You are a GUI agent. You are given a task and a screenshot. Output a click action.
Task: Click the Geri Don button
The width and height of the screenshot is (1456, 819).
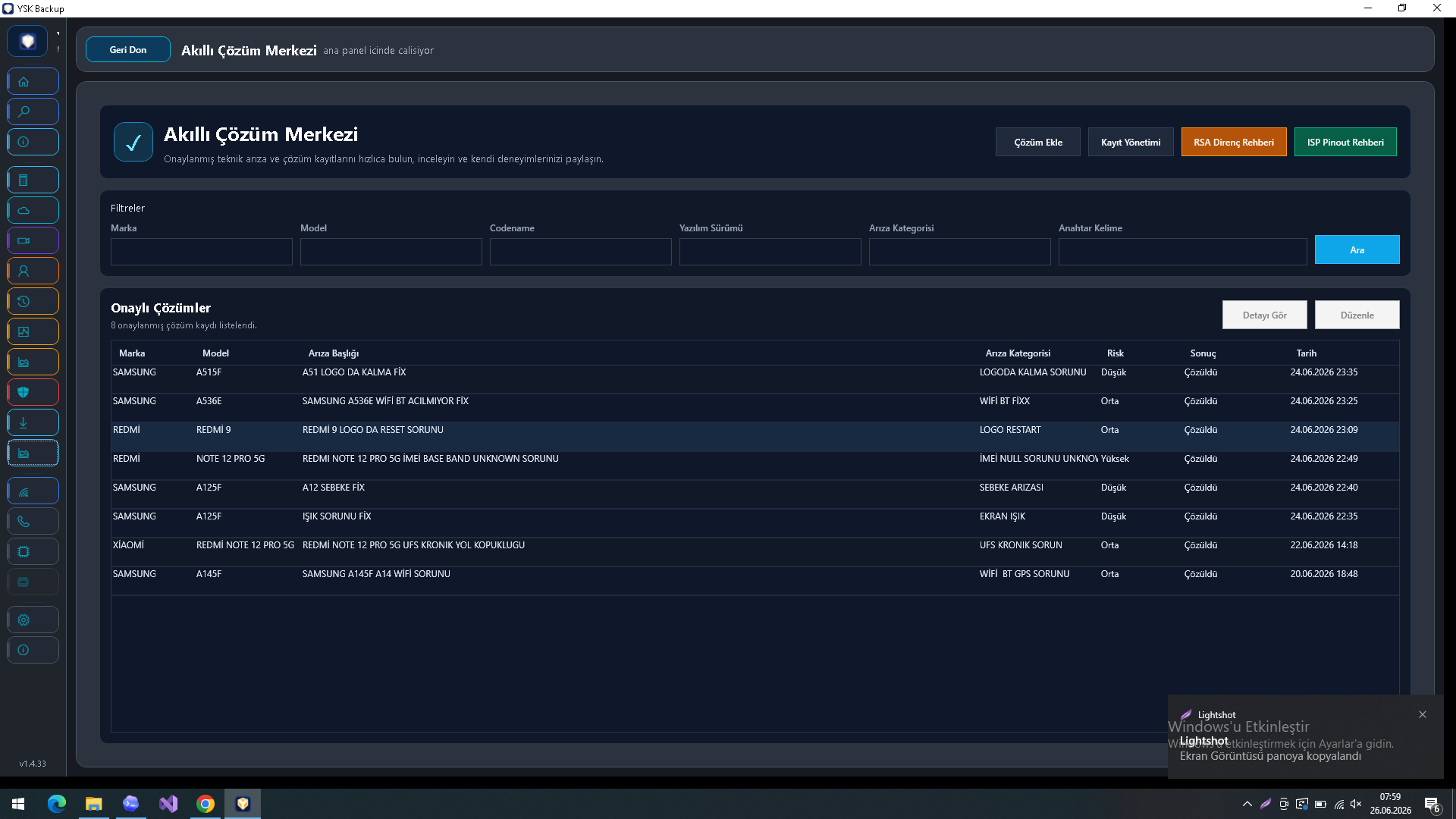pyautogui.click(x=128, y=49)
